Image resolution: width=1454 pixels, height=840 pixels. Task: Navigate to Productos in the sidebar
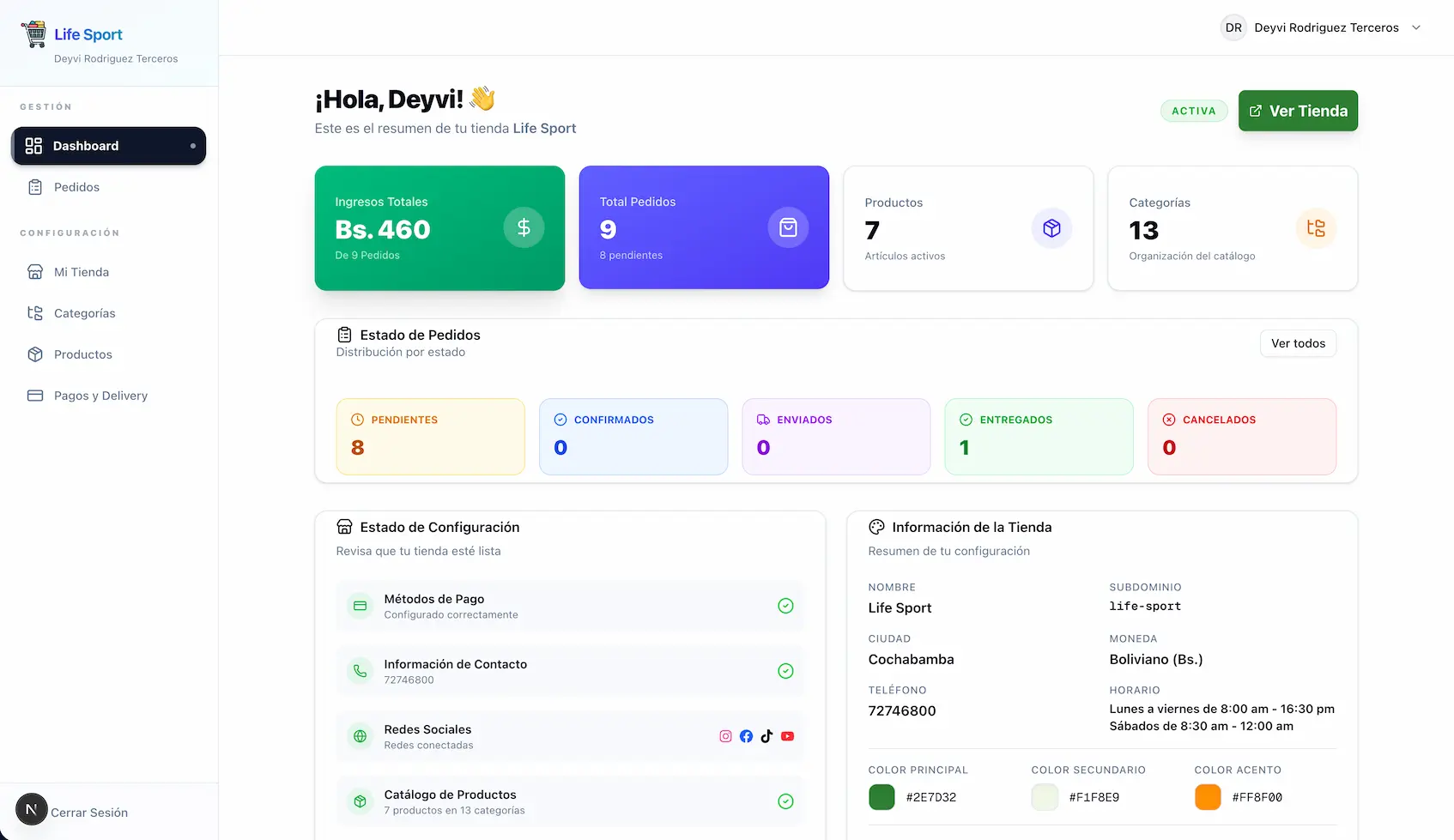[x=109, y=354]
